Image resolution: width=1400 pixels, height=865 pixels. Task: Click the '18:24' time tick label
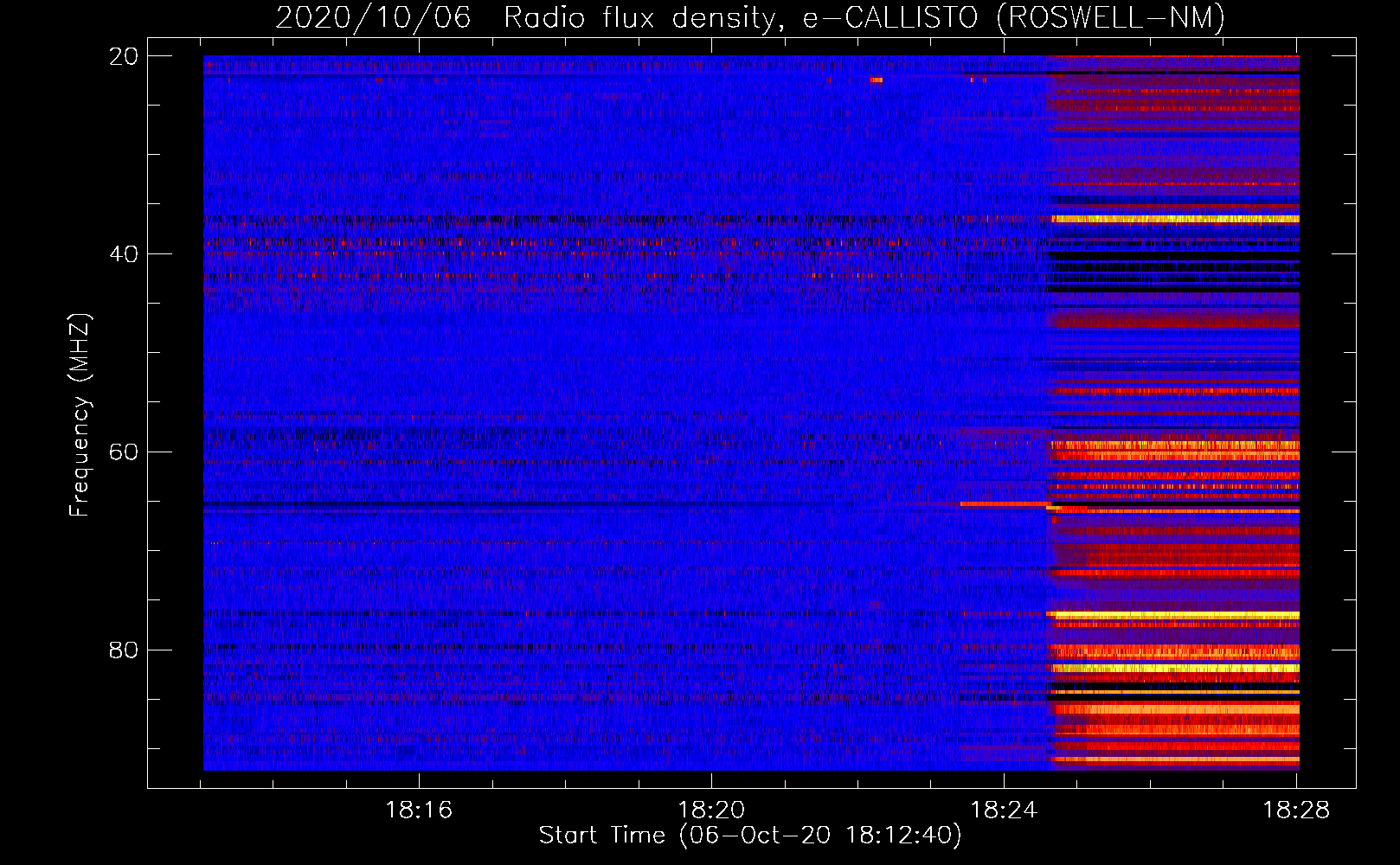coord(1004,811)
